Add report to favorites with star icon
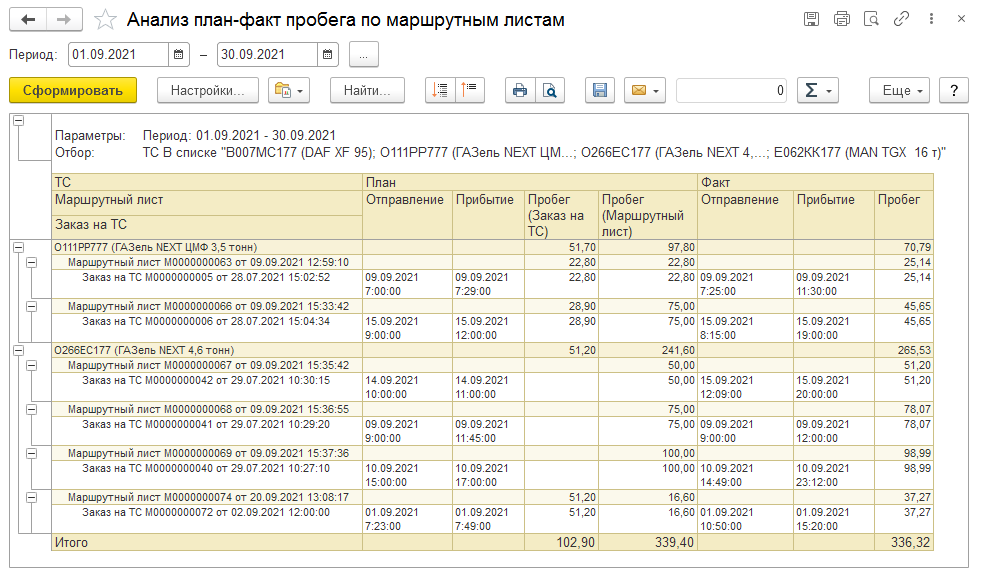The width and height of the screenshot is (988, 577). coord(105,19)
